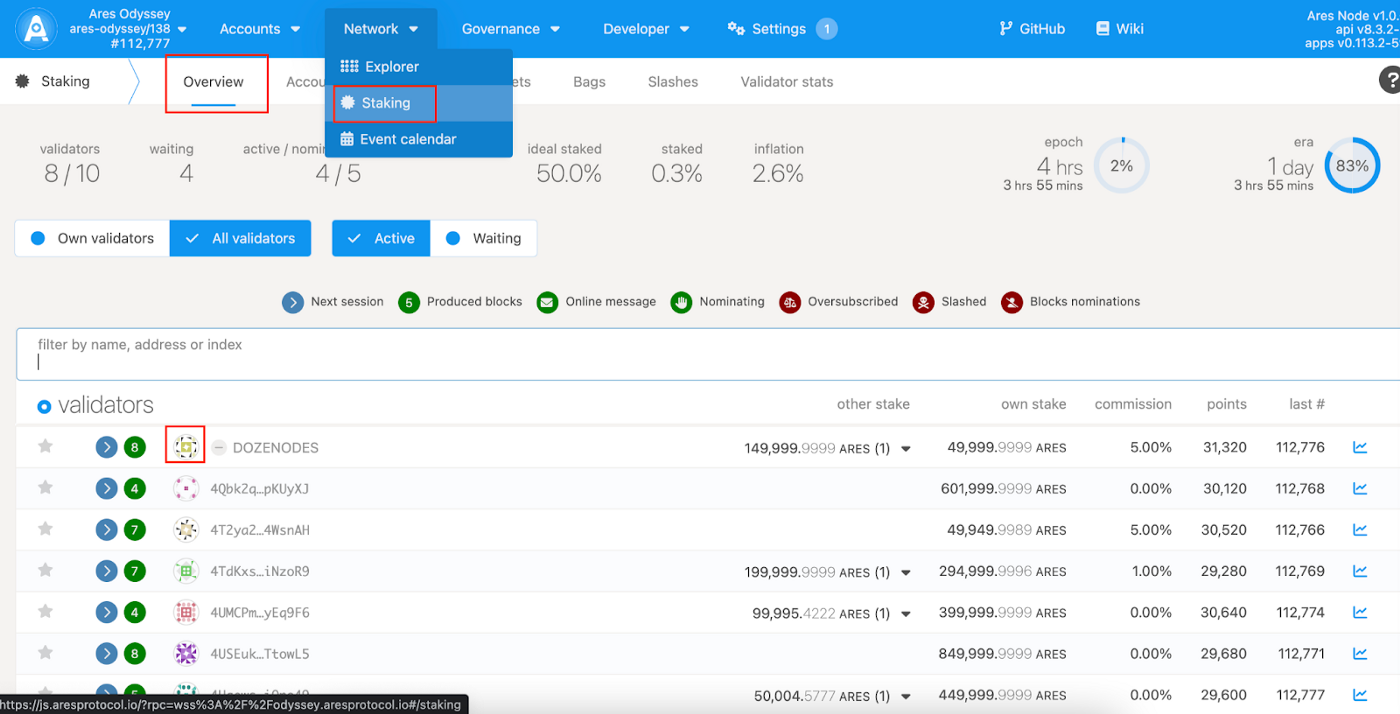Click DOZENODES next session arrow badge
Image resolution: width=1400 pixels, height=714 pixels.
(107, 447)
